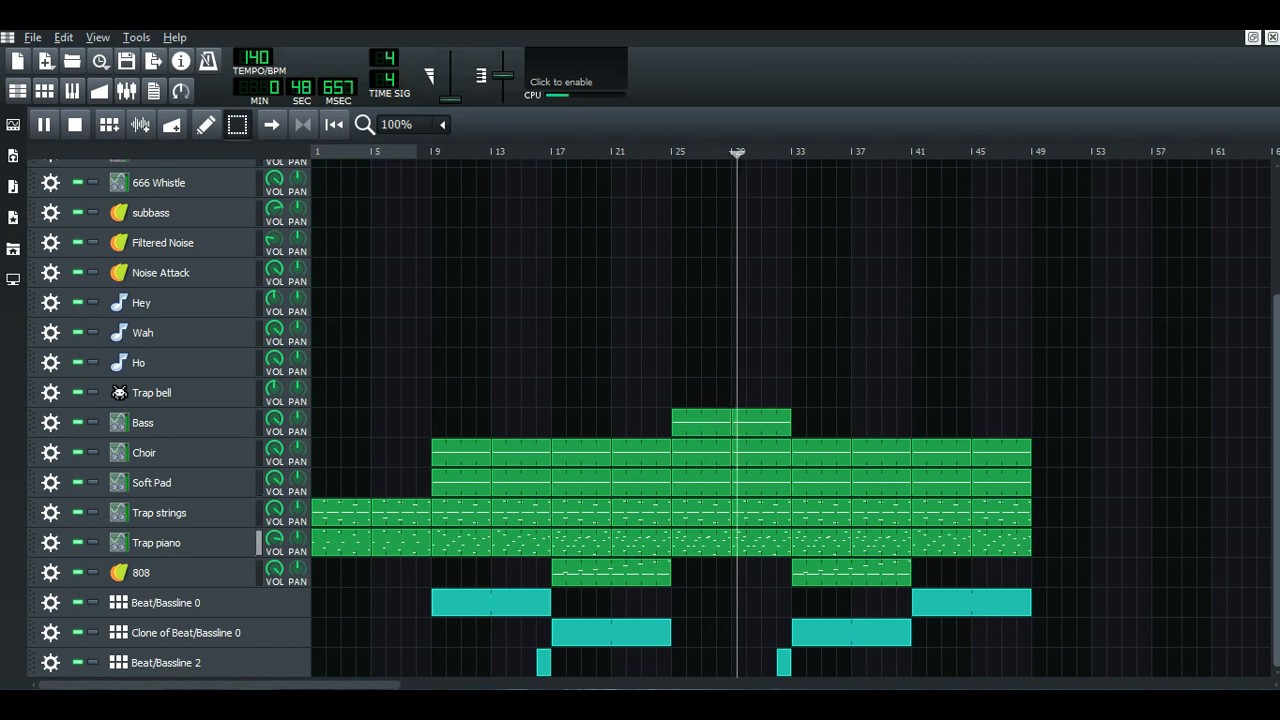
Task: Open an existing project with the folder icon
Action: coord(72,61)
